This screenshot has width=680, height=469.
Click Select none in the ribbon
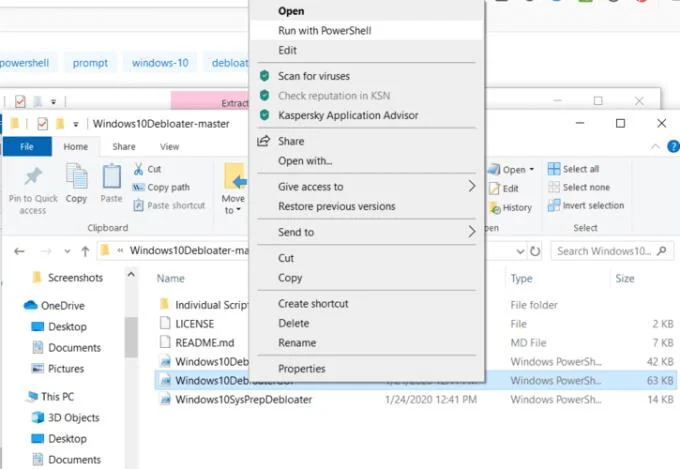coord(579,187)
